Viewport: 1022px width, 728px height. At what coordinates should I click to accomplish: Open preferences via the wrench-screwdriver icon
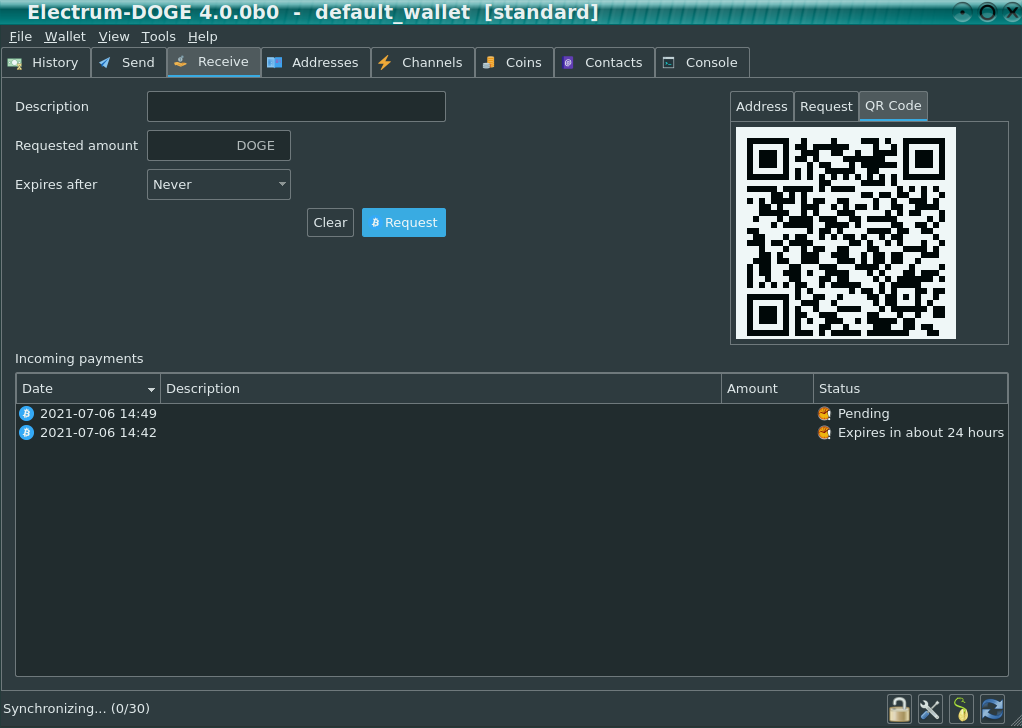point(930,708)
